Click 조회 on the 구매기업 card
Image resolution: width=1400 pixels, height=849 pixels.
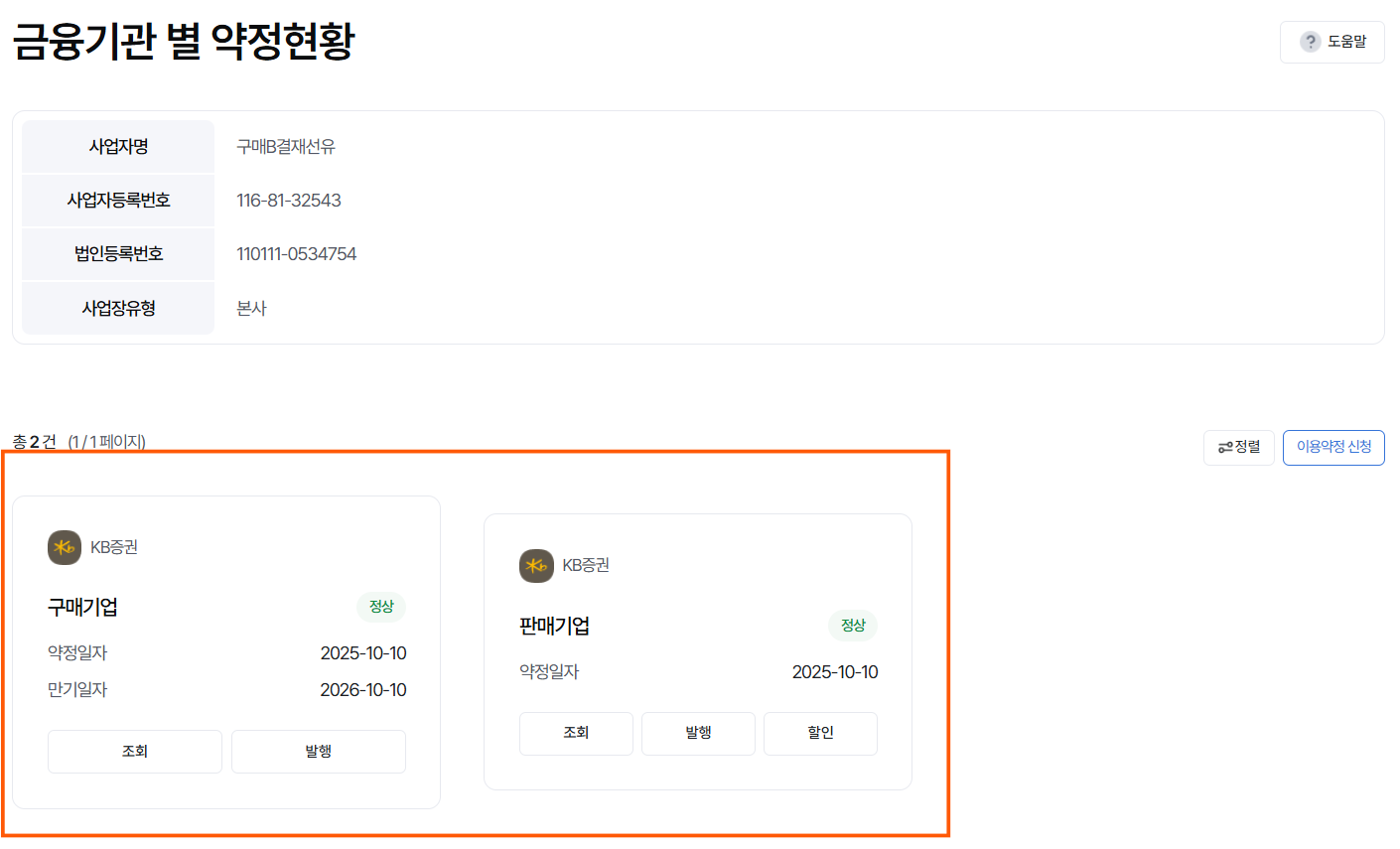point(135,752)
